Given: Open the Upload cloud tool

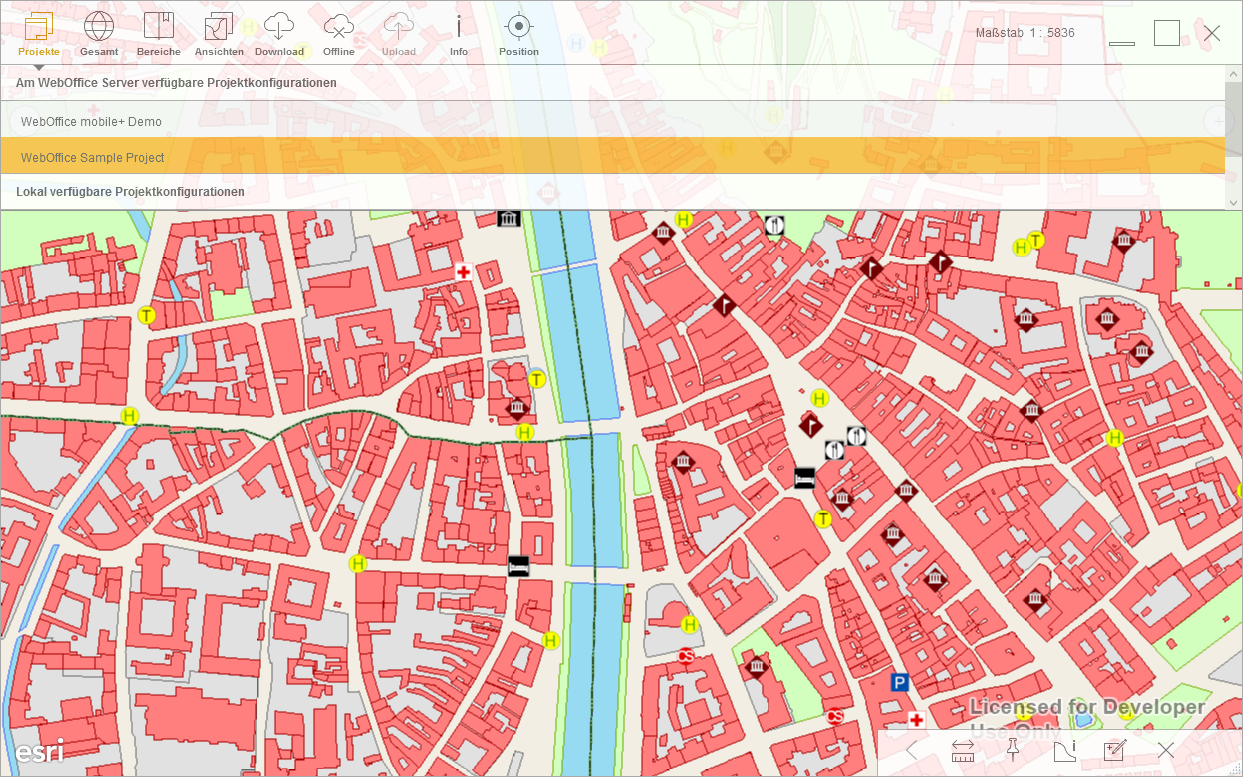Looking at the screenshot, I should coord(399,34).
